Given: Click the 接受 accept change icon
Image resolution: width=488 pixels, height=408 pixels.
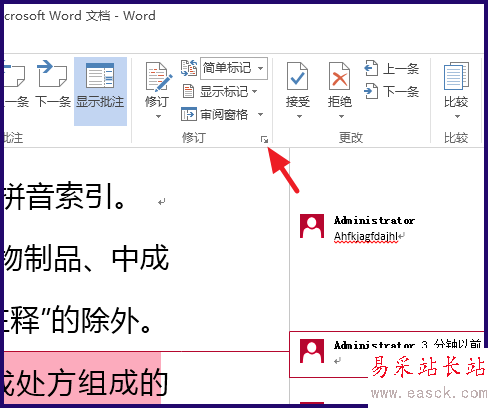Looking at the screenshot, I should pos(297,76).
